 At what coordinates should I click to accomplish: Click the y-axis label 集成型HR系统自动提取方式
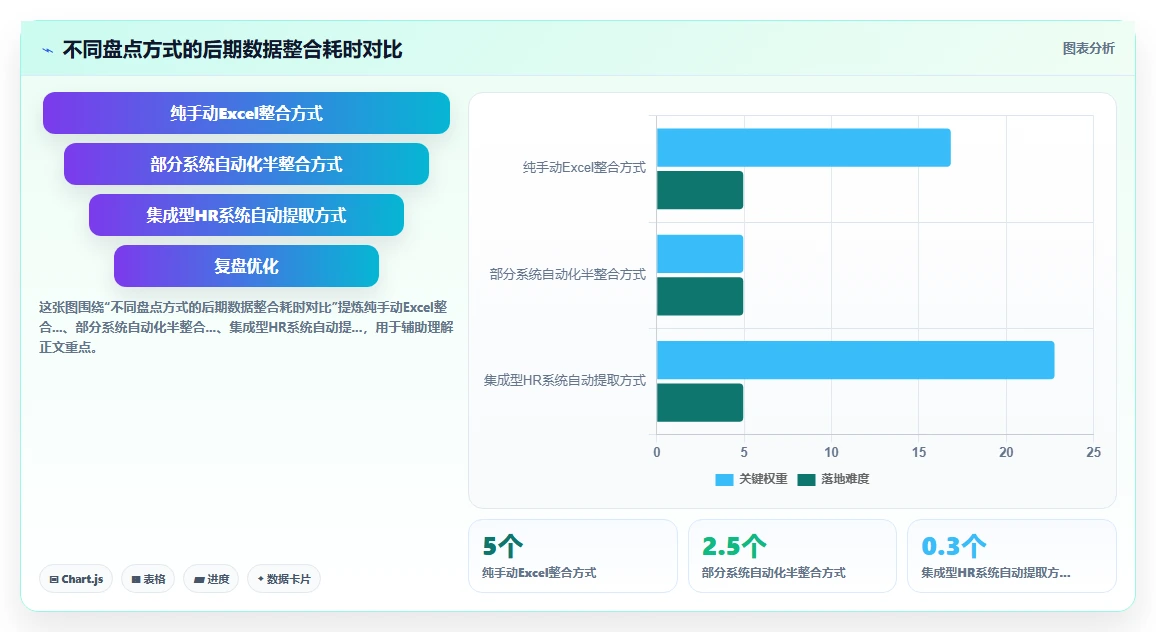[x=565, y=381]
